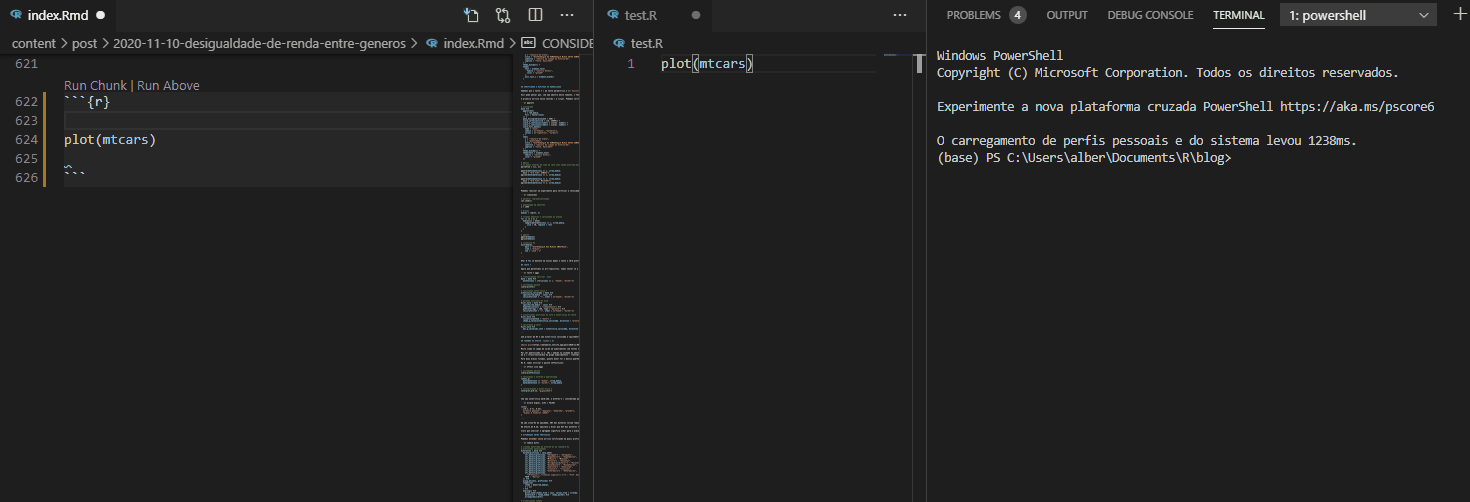Click the problems count badge '4'
This screenshot has height=502, width=1470.
pos(1017,15)
